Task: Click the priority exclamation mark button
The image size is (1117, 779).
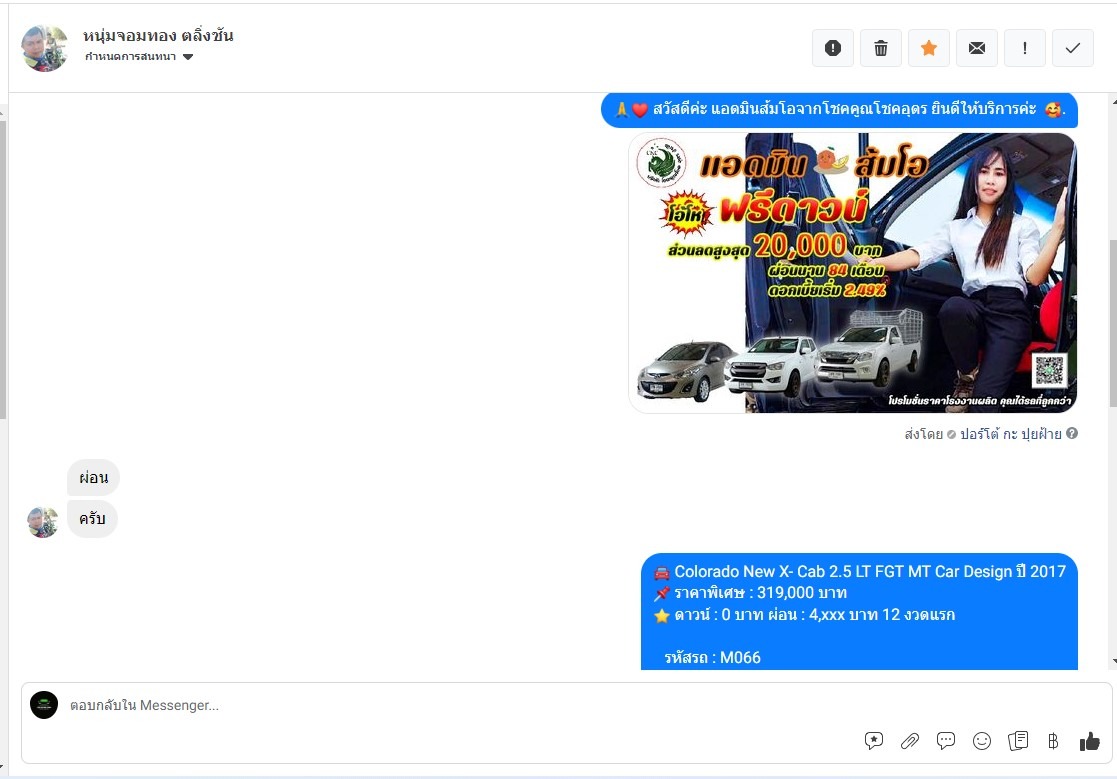Action: pos(1024,48)
